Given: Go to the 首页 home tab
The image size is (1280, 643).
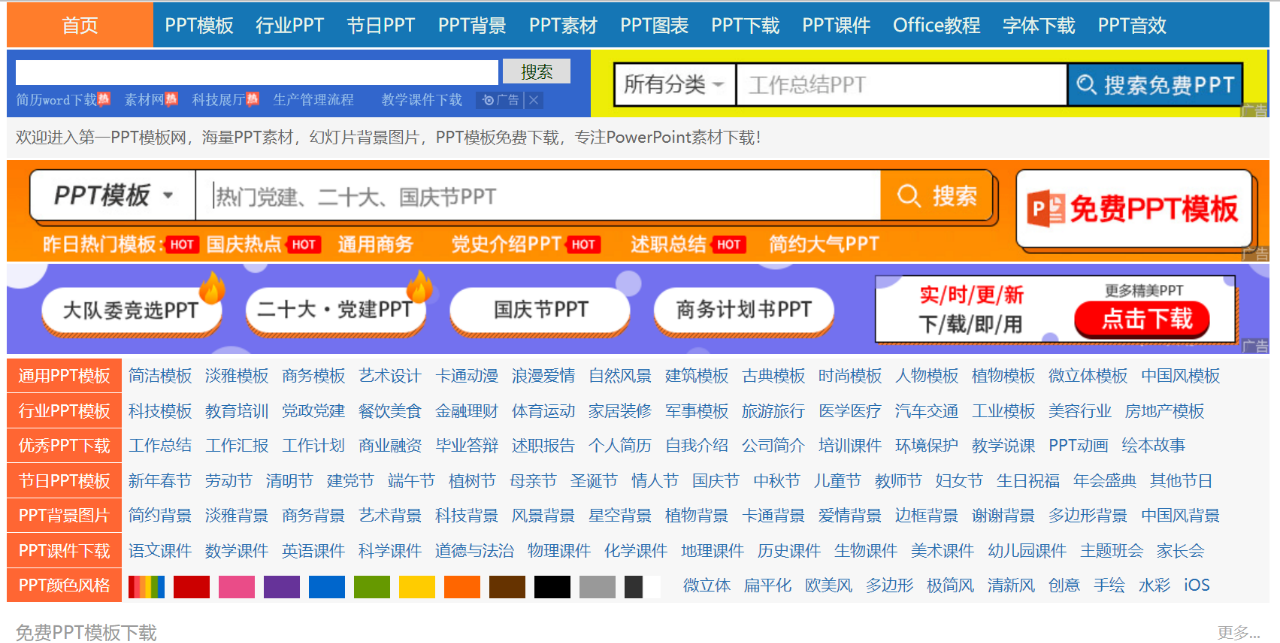Looking at the screenshot, I should click(80, 25).
